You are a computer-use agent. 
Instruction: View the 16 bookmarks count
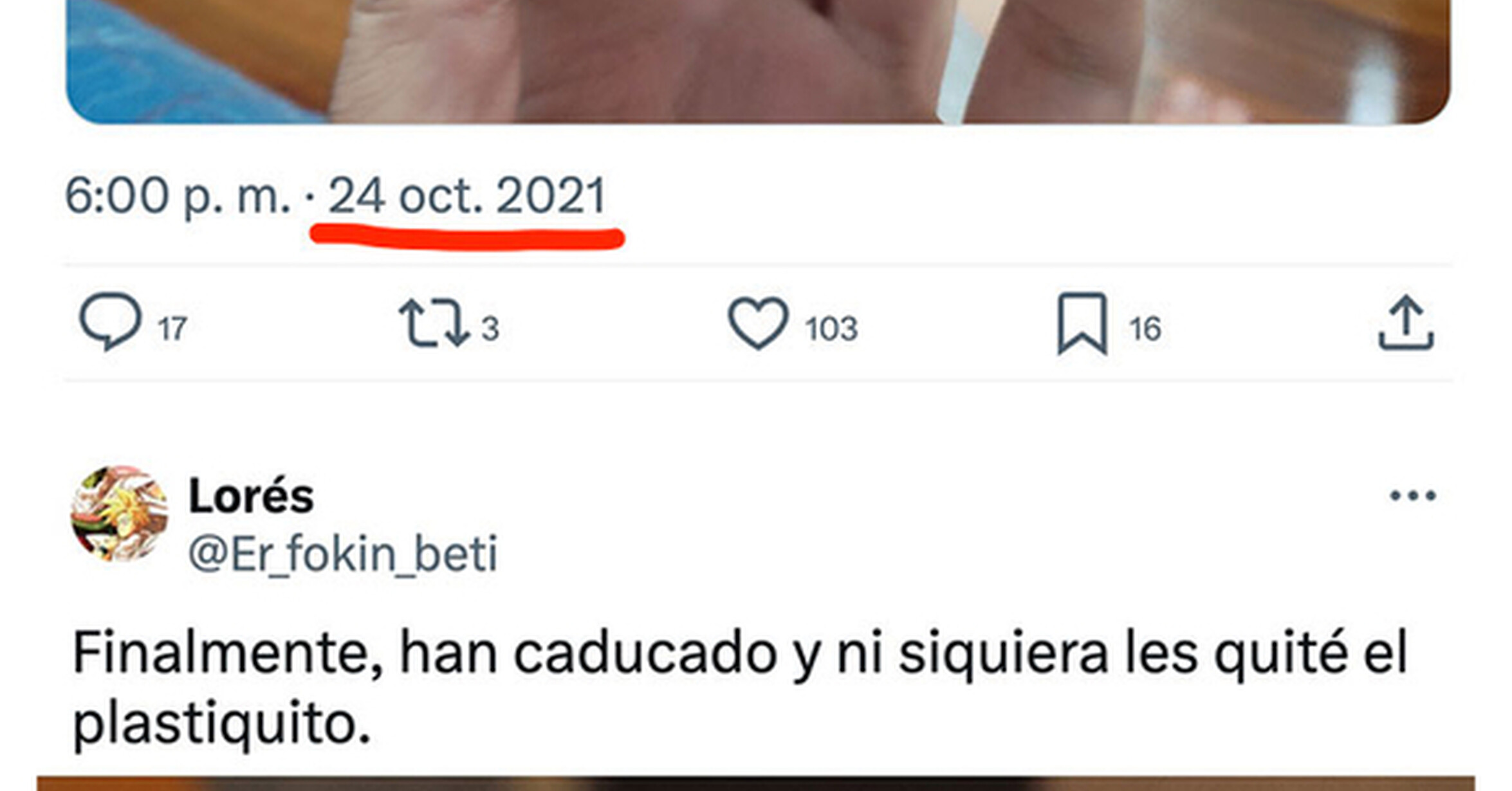click(x=1145, y=329)
